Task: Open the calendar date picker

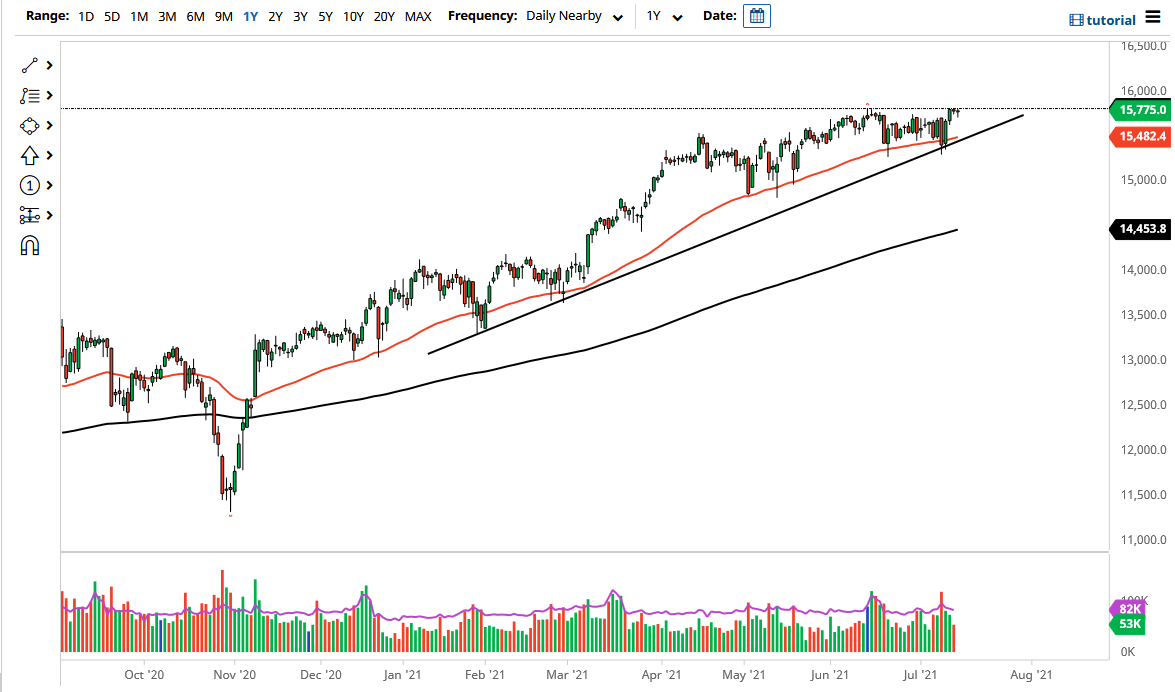Action: click(x=757, y=16)
